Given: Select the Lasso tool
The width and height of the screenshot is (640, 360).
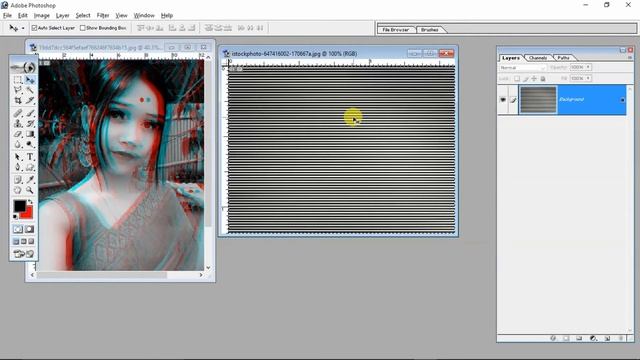Looking at the screenshot, I should [18, 90].
